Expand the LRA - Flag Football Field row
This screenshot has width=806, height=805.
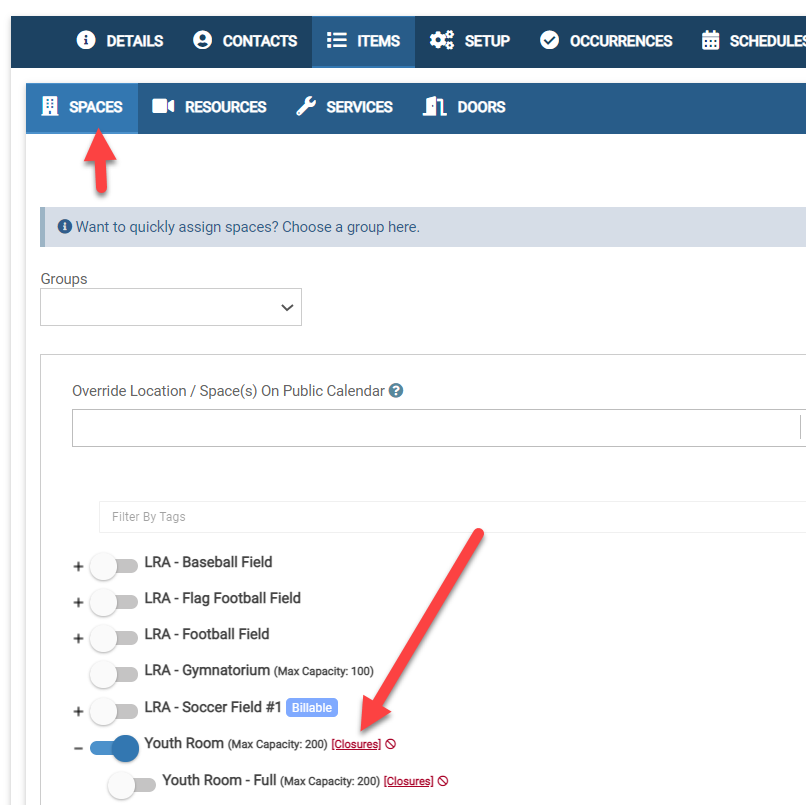click(x=78, y=603)
